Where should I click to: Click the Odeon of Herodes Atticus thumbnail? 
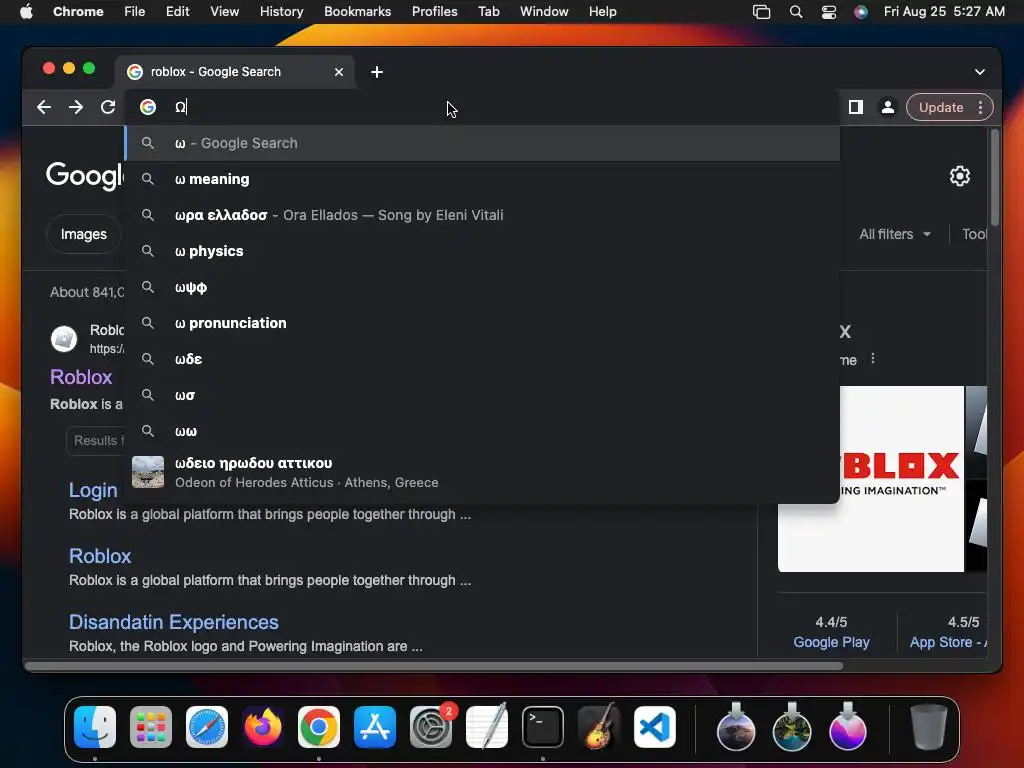click(148, 472)
